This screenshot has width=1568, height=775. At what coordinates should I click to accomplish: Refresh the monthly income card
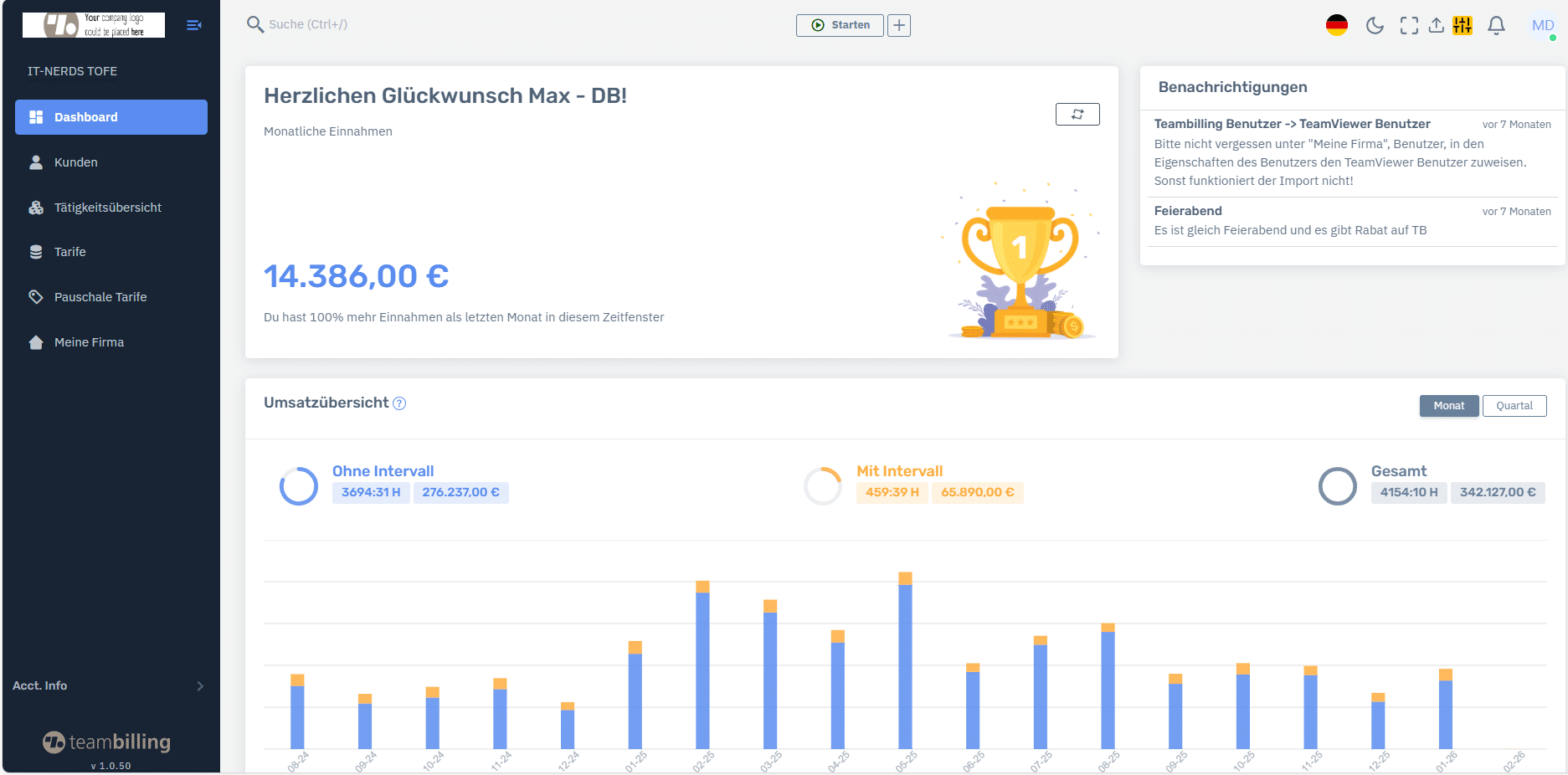1077,114
